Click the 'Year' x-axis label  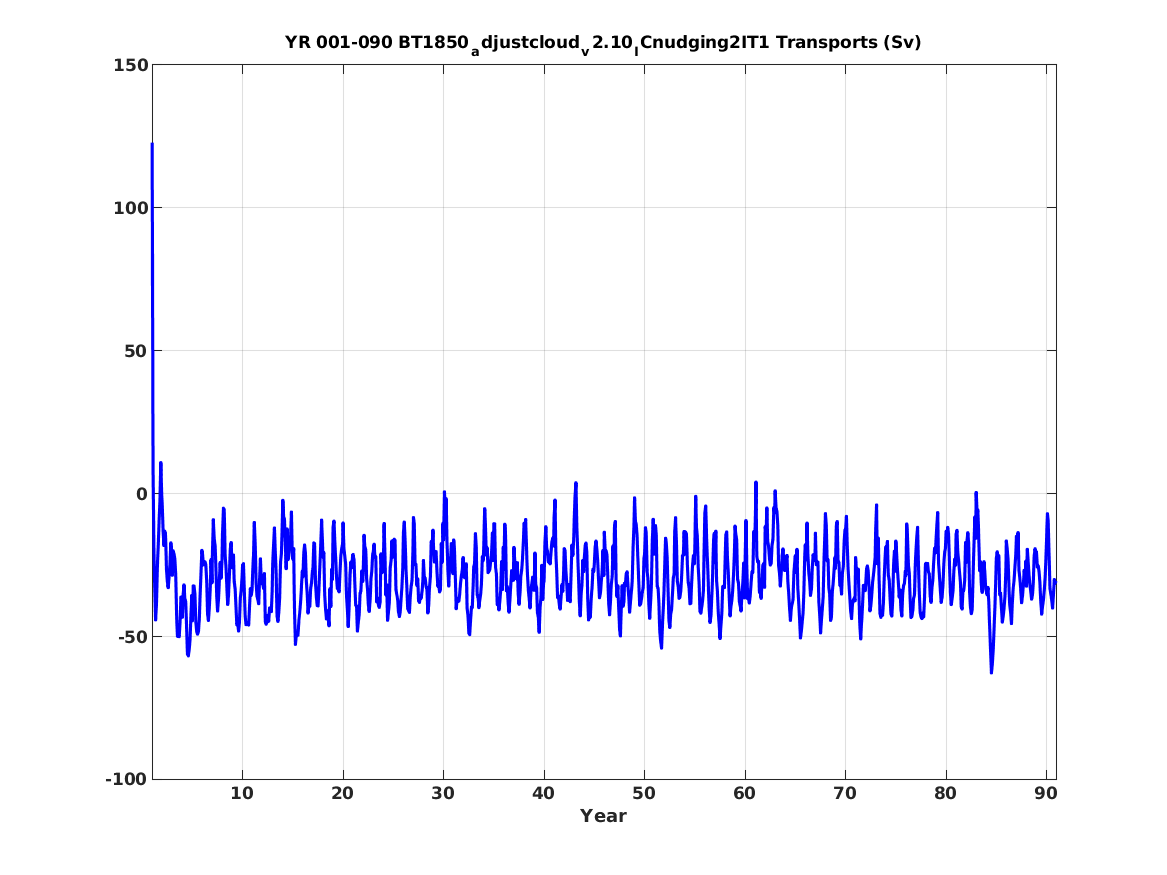604,816
